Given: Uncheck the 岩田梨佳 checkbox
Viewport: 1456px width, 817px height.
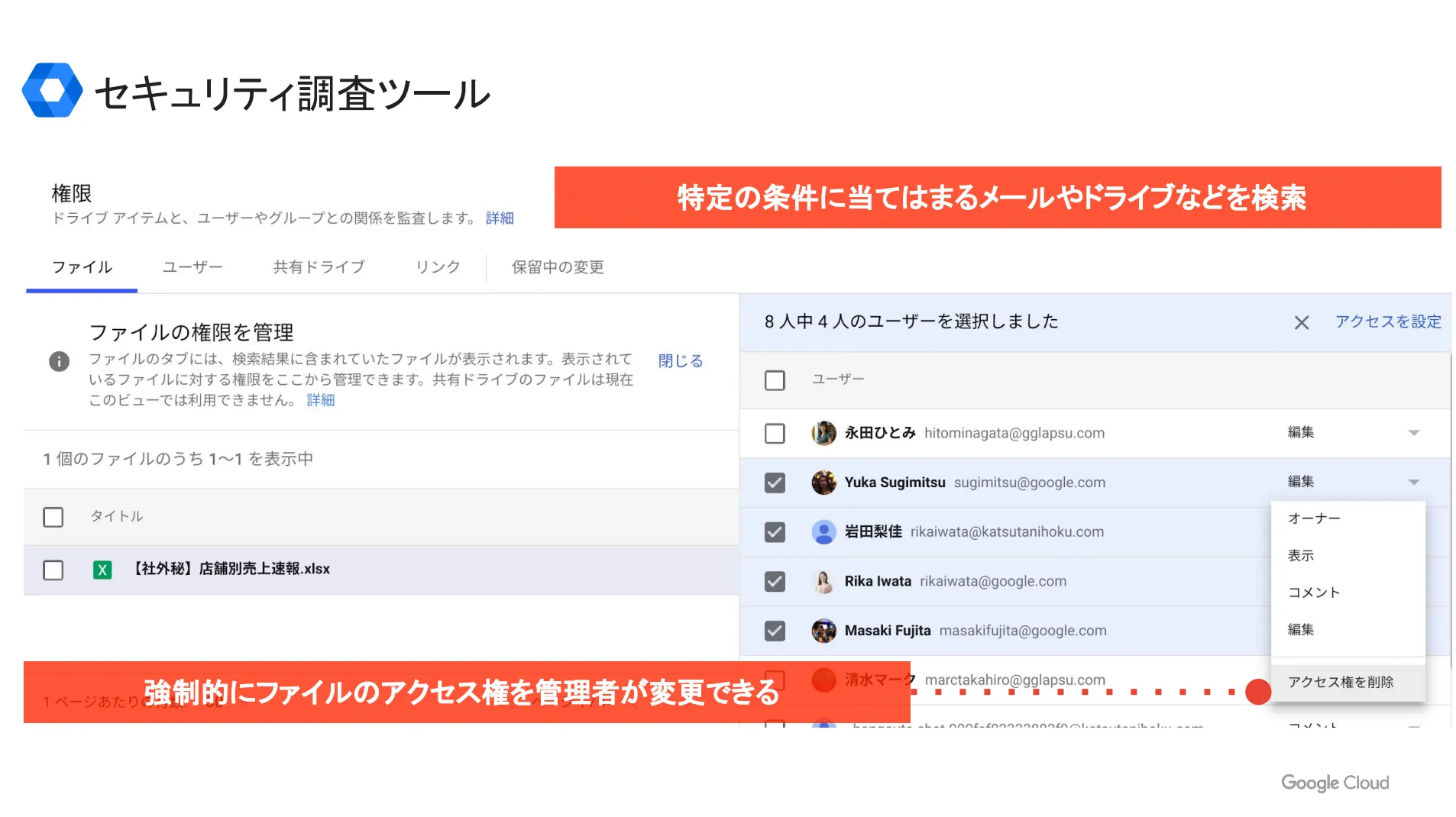Looking at the screenshot, I should coord(774,532).
